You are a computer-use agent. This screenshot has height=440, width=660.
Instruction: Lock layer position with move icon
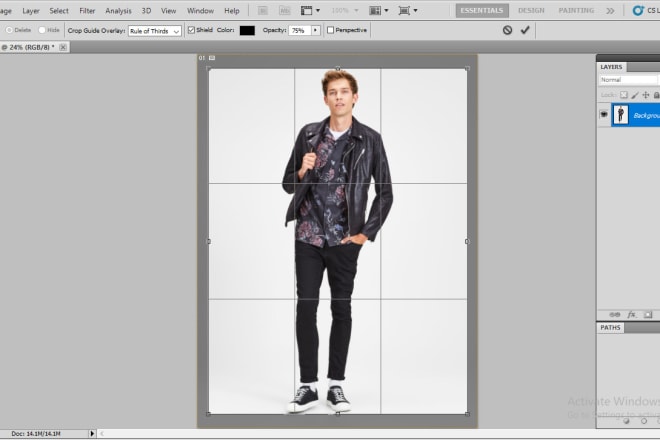pyautogui.click(x=646, y=95)
